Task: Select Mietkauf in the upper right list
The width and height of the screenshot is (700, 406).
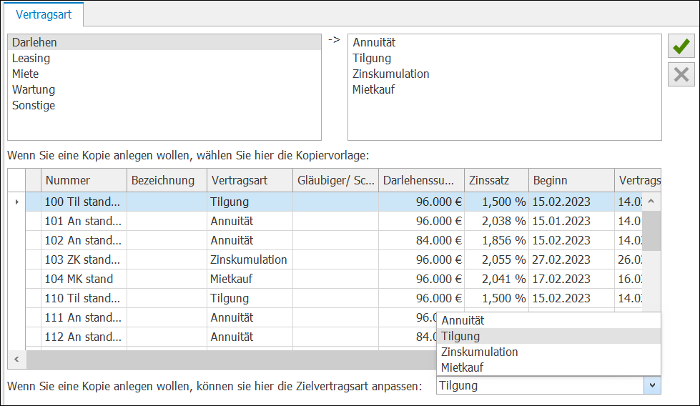Action: [x=504, y=89]
